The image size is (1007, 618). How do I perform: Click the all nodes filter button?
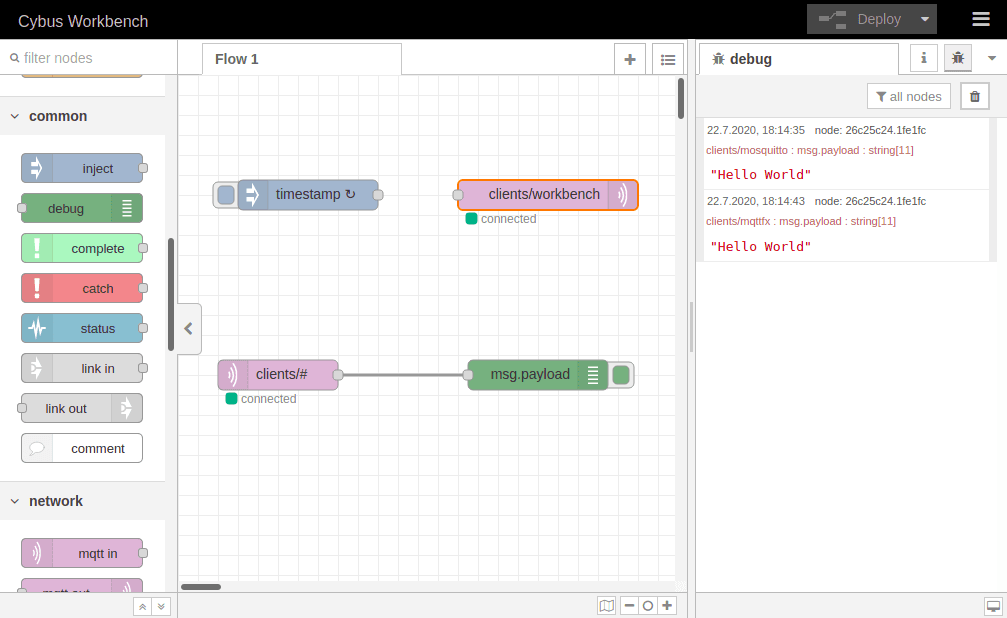[x=908, y=96]
